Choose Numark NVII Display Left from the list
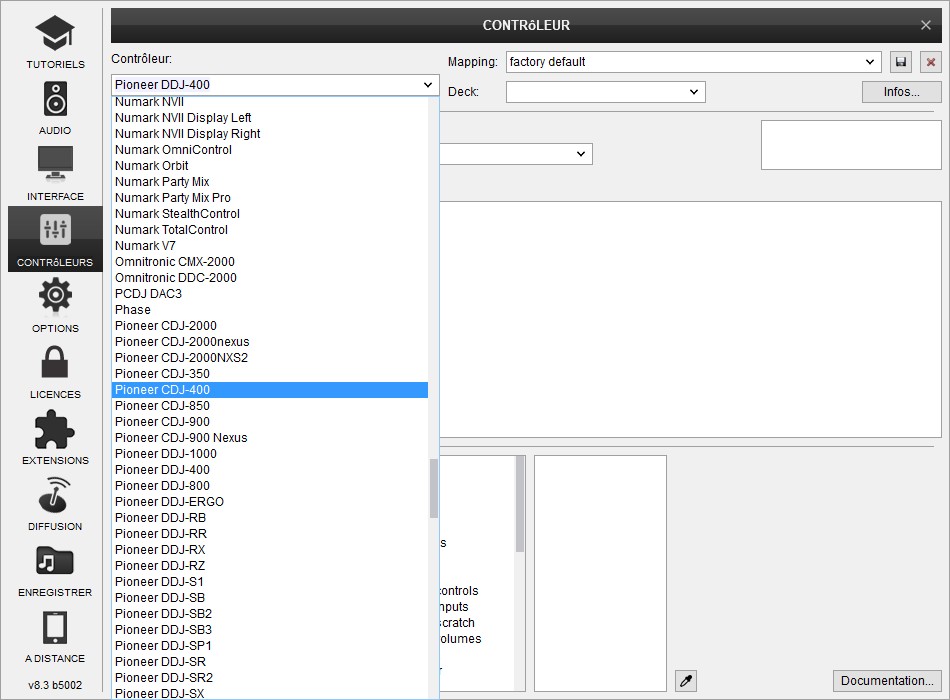The width and height of the screenshot is (950, 700). [x=270, y=118]
